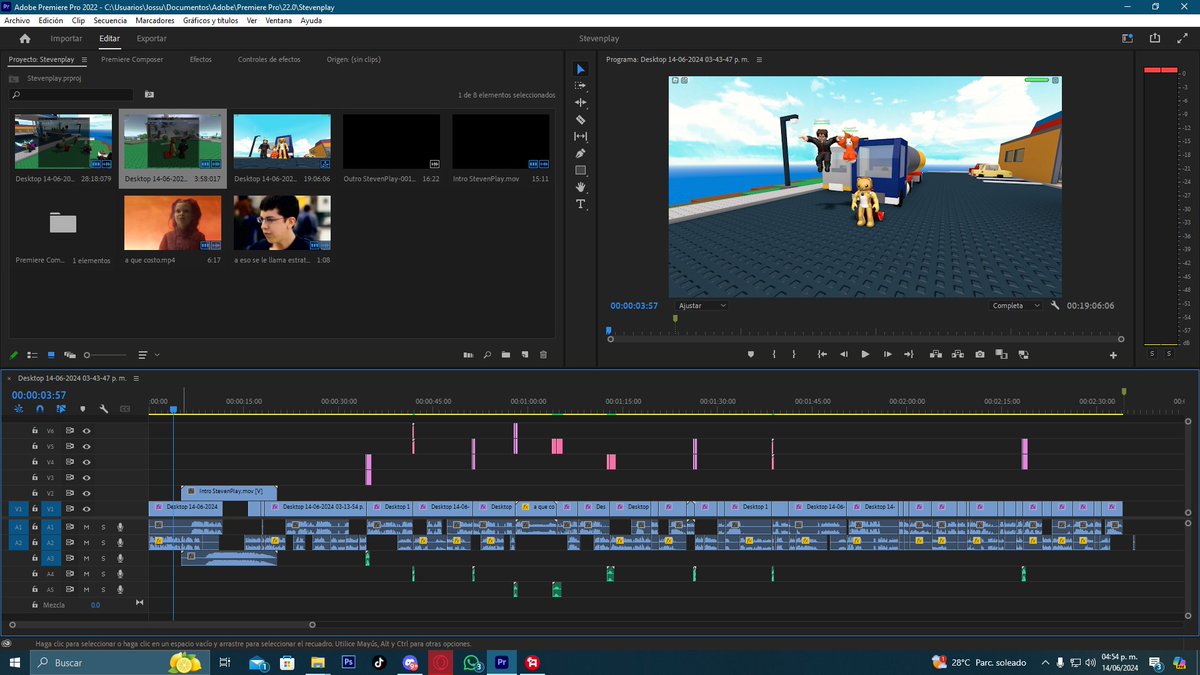The image size is (1200, 675).
Task: Hide video track V6 with eye icon
Action: (87, 430)
